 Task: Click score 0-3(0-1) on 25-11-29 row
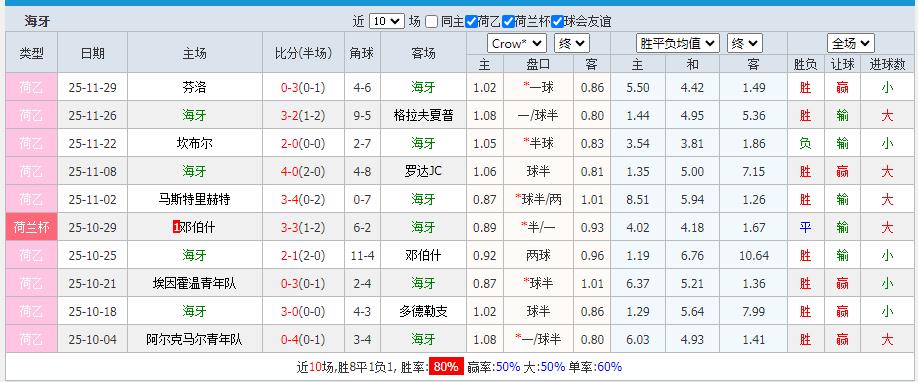click(303, 87)
